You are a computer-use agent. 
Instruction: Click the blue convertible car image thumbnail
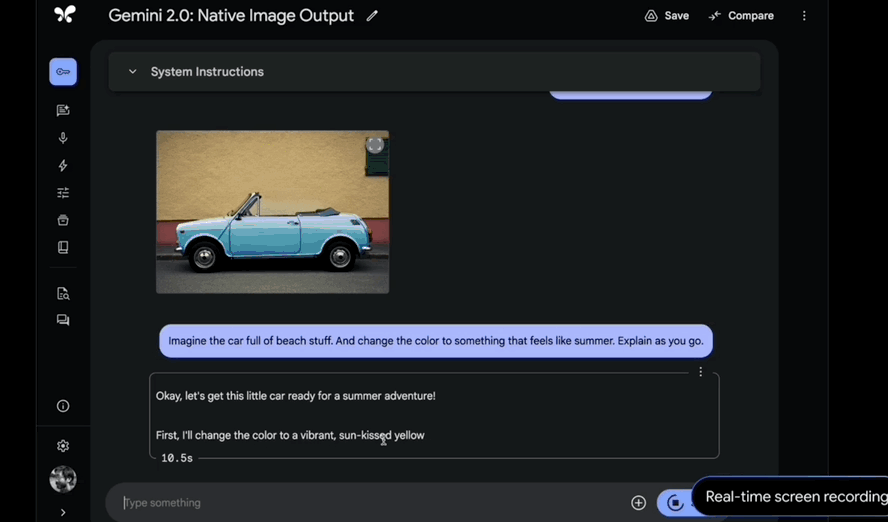pyautogui.click(x=272, y=212)
